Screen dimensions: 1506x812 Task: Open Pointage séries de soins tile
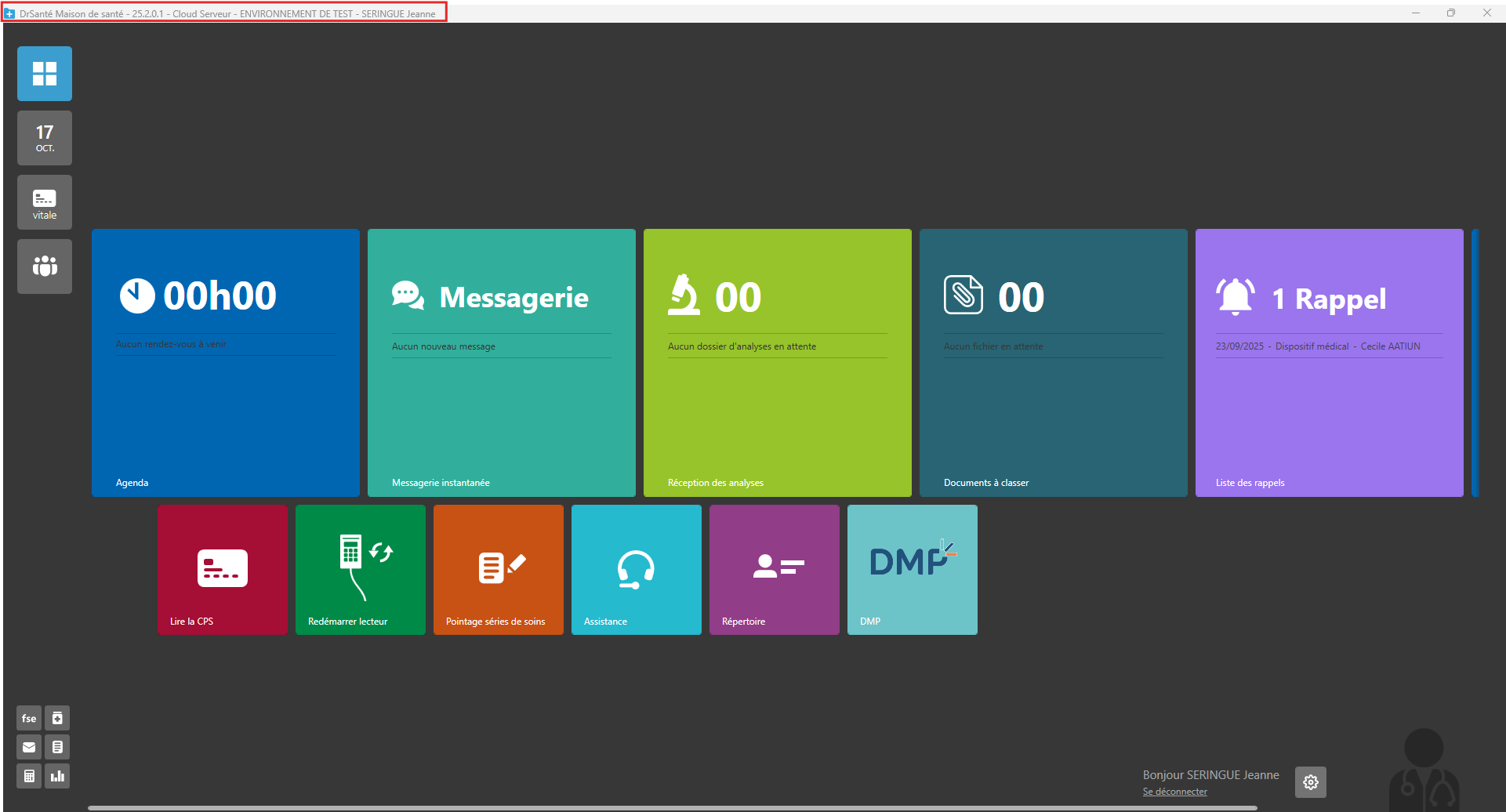tap(499, 570)
